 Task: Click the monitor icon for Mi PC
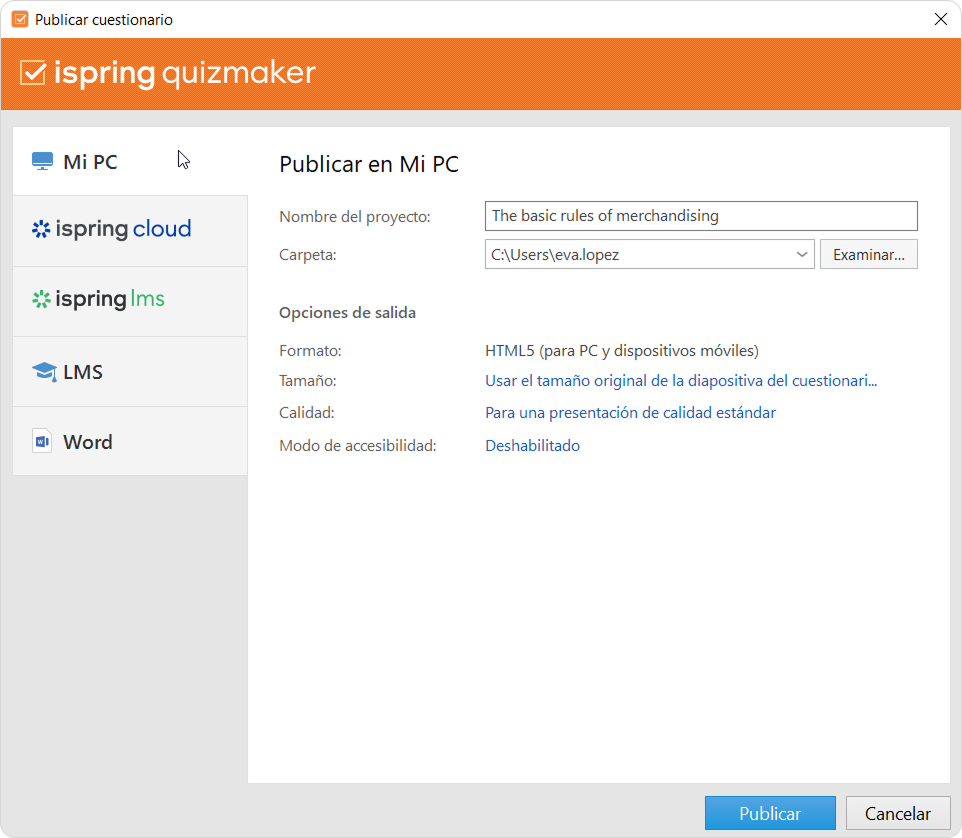pos(42,162)
